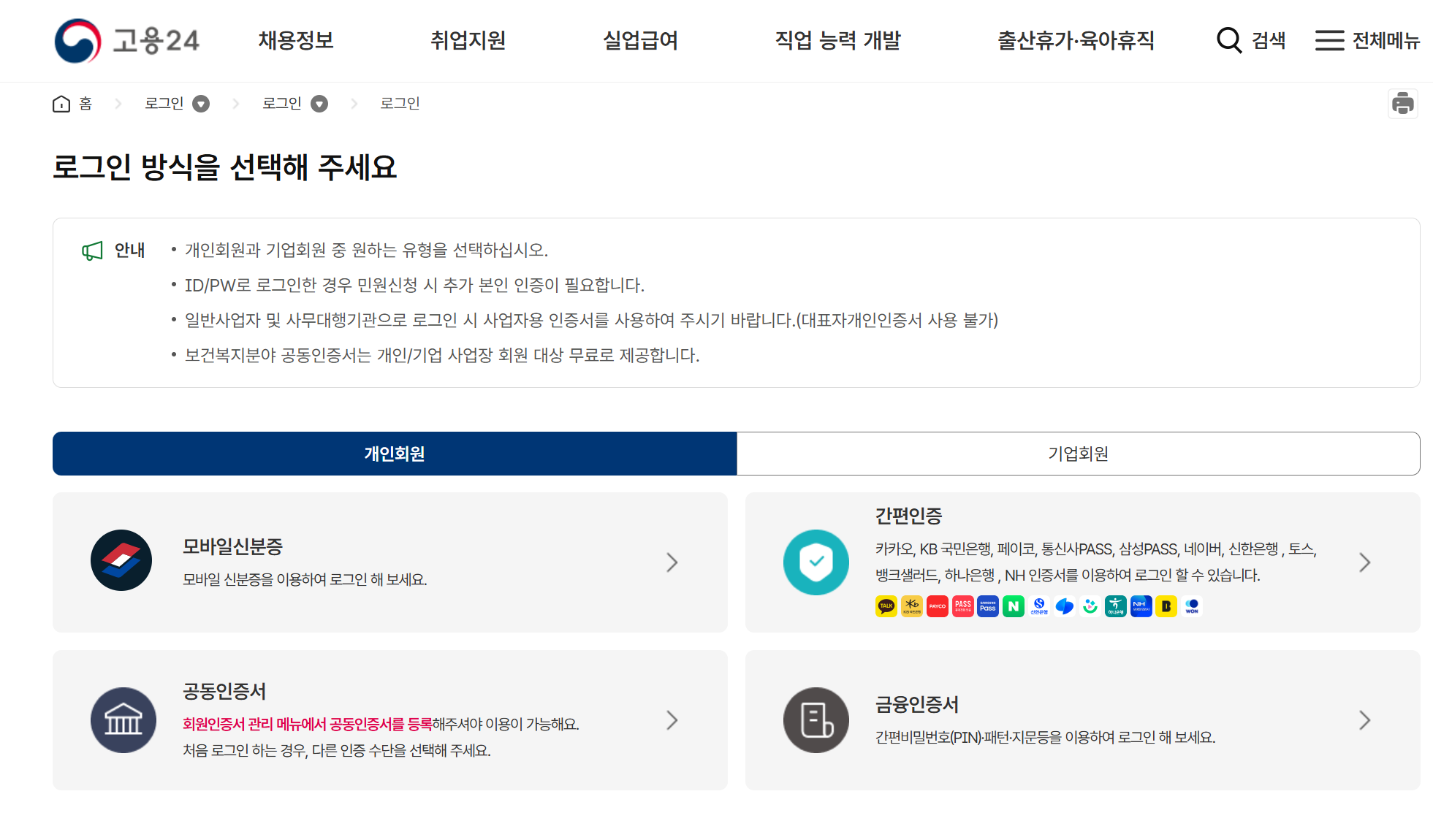1433x840 pixels.
Task: Click the 금융인증서 document icon
Action: pyautogui.click(x=816, y=719)
